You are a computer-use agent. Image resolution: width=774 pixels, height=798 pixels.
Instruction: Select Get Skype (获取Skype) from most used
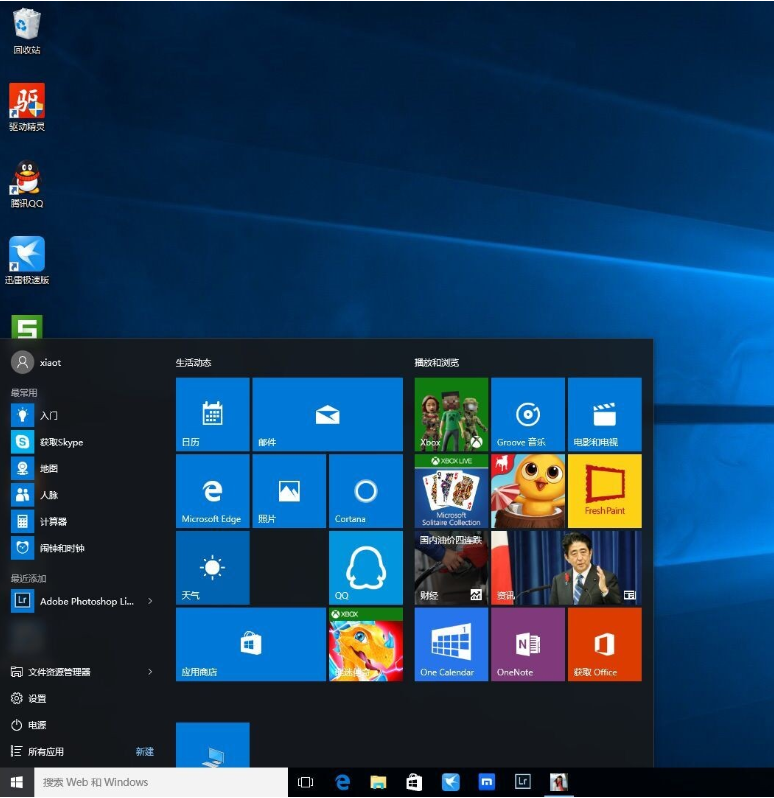60,442
